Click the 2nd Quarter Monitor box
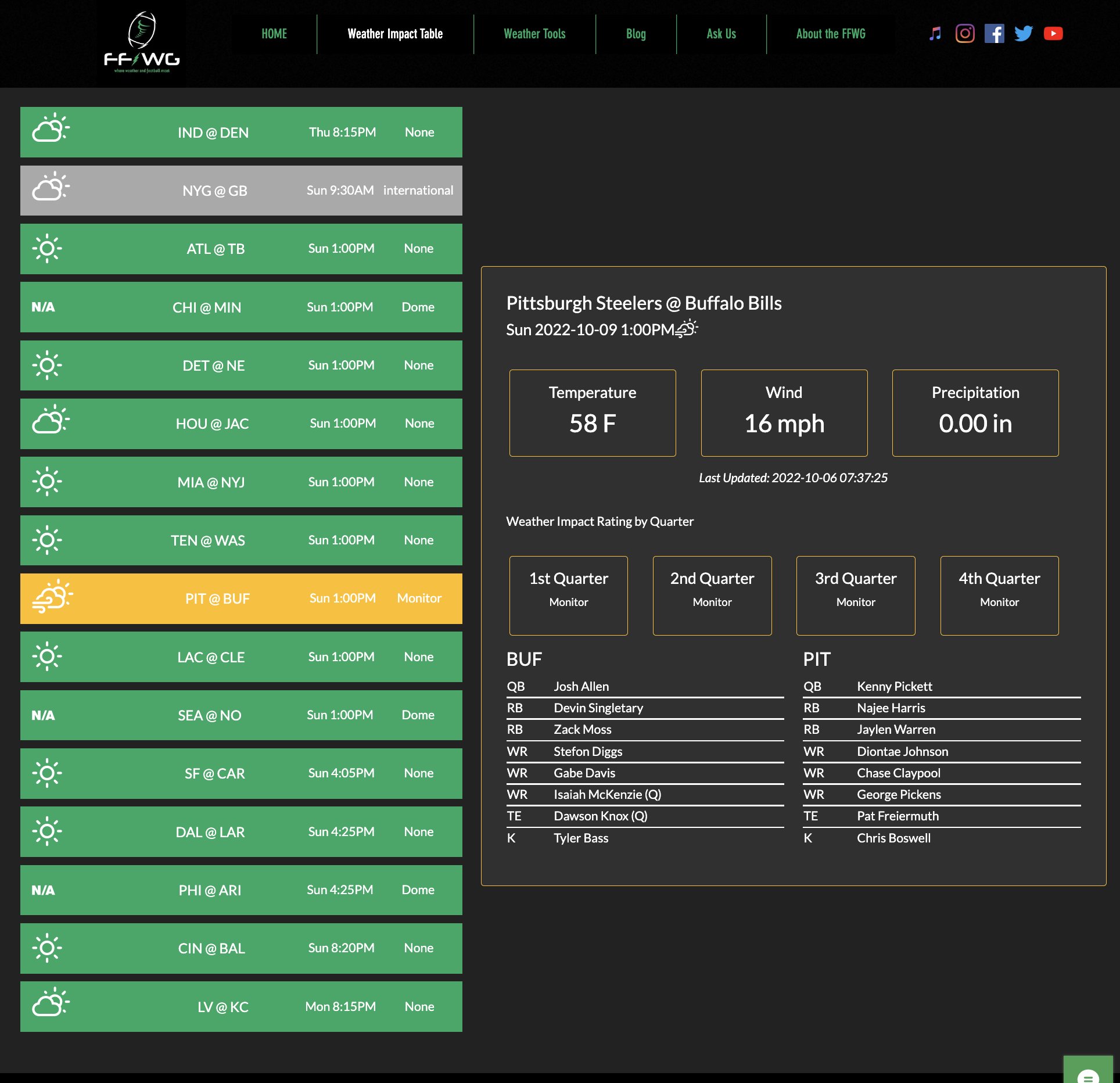This screenshot has height=1083, width=1120. (x=712, y=596)
